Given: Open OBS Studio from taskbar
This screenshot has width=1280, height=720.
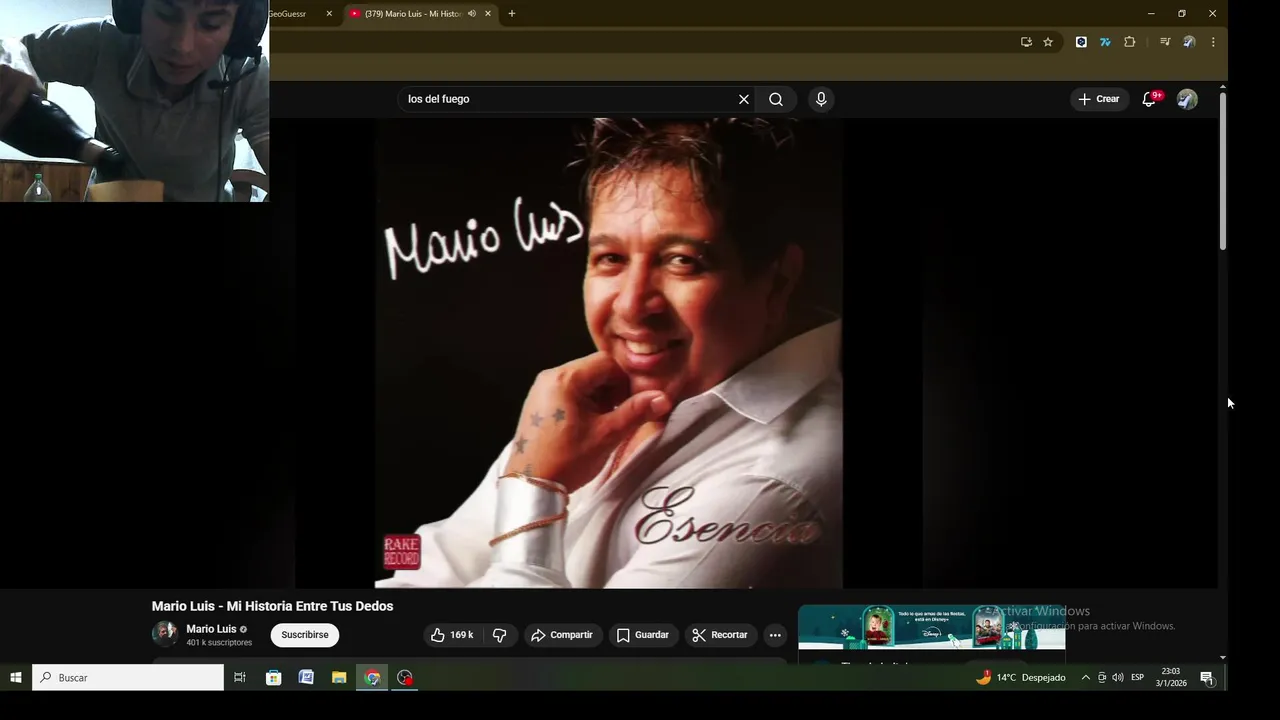Looking at the screenshot, I should pos(405,677).
